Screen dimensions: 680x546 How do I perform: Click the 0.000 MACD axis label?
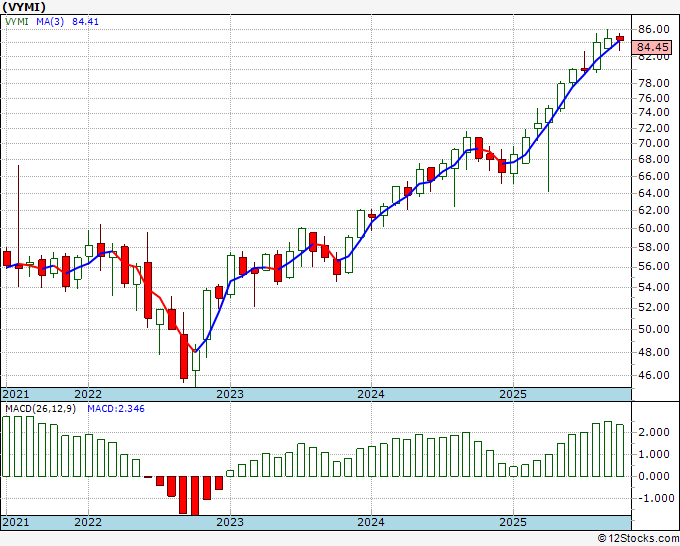click(654, 476)
